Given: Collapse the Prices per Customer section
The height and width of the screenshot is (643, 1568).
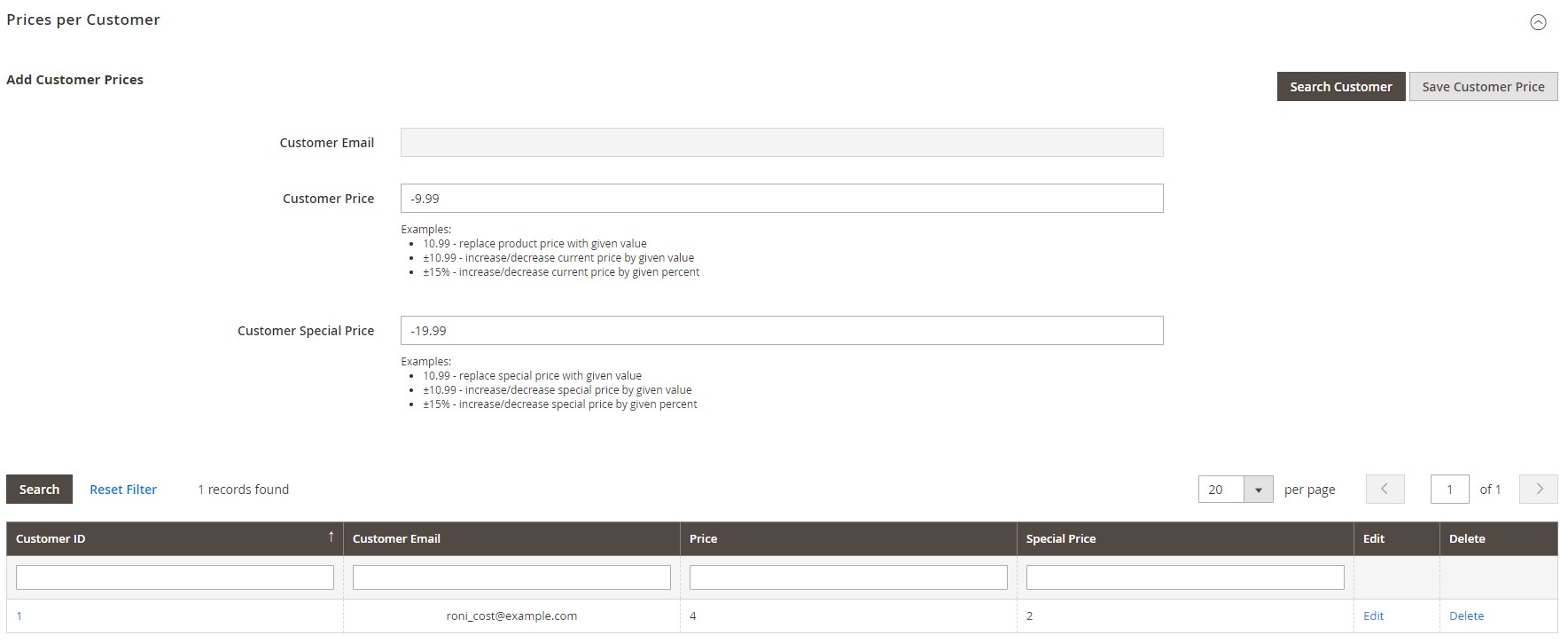Looking at the screenshot, I should (1538, 23).
